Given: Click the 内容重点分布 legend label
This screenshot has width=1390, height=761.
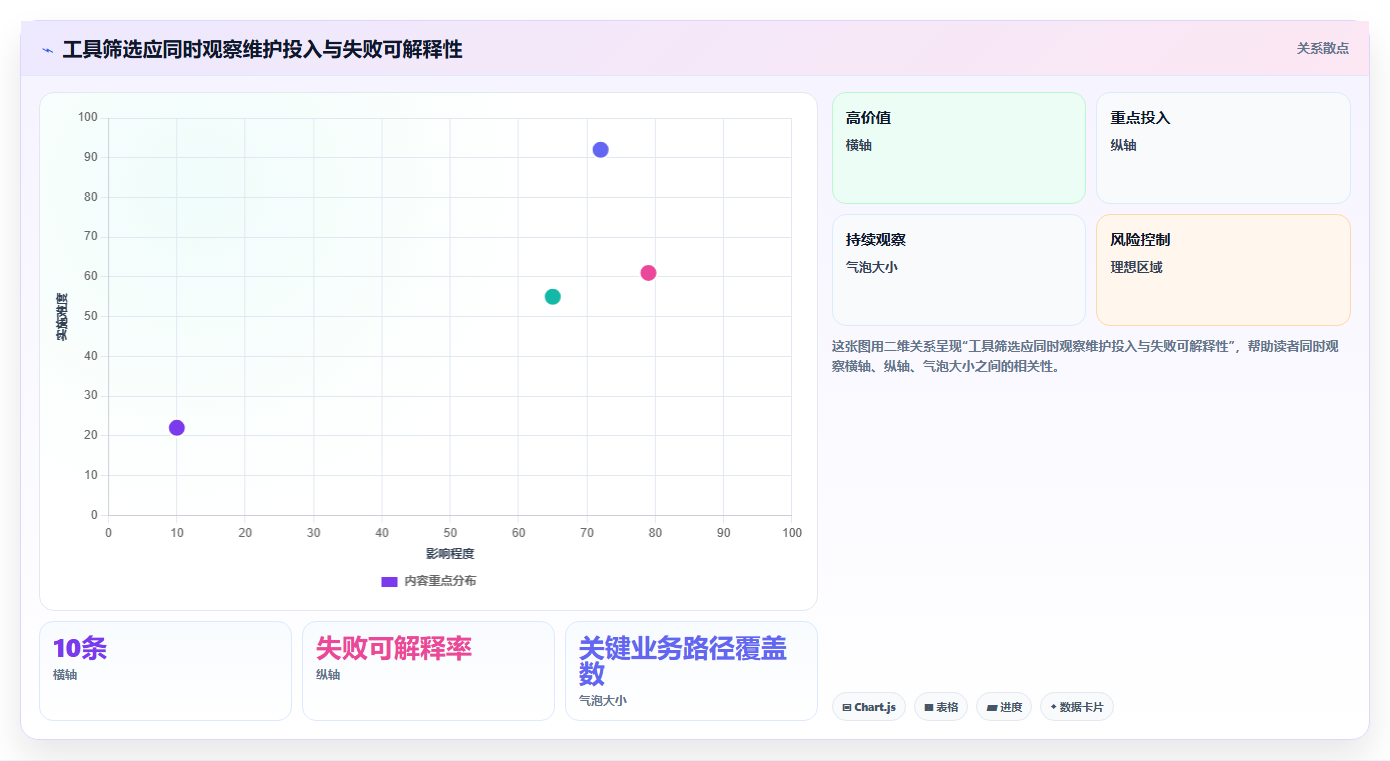Looking at the screenshot, I should coord(440,581).
